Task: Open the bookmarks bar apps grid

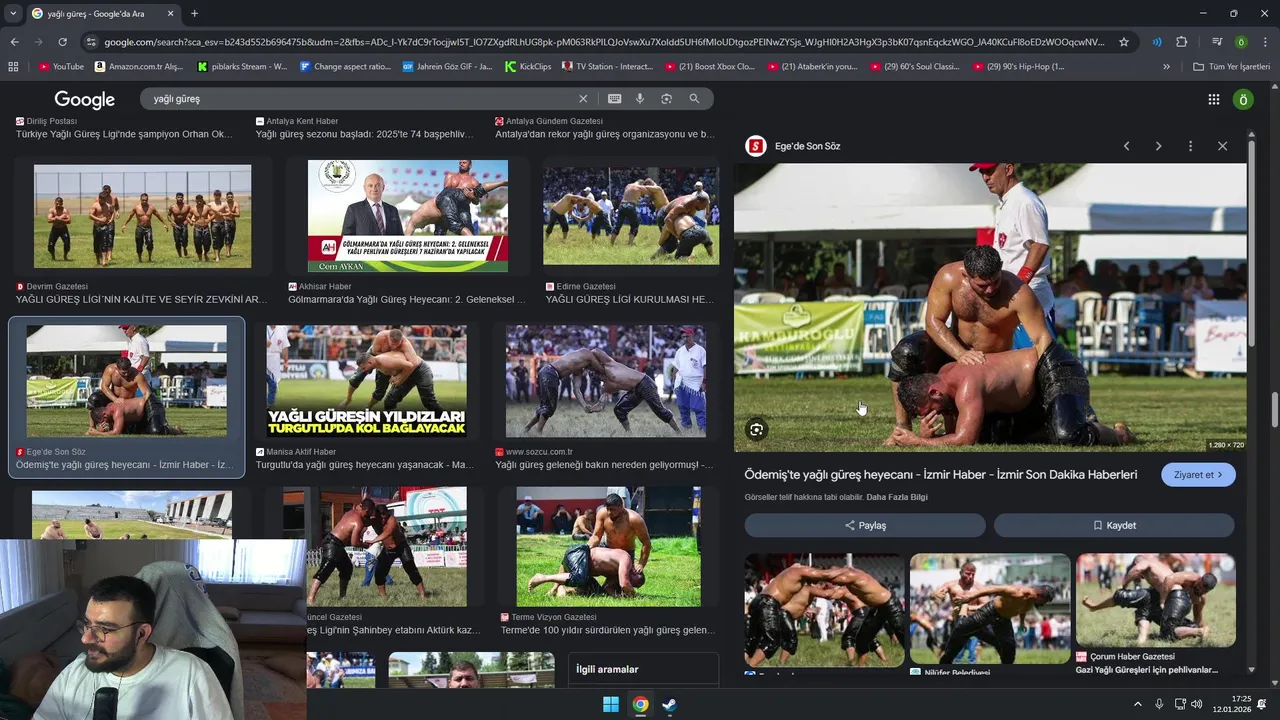Action: (x=13, y=67)
